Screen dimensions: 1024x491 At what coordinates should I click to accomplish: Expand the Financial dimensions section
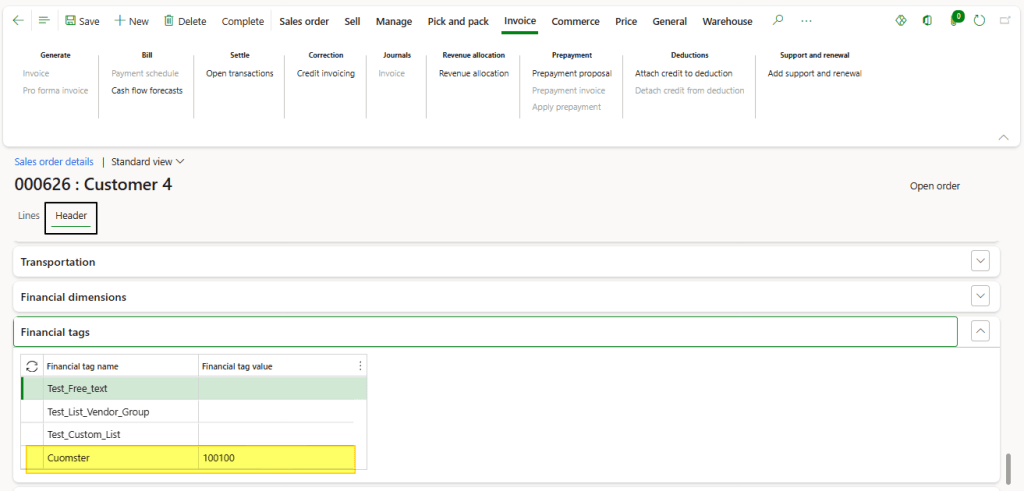tap(980, 296)
